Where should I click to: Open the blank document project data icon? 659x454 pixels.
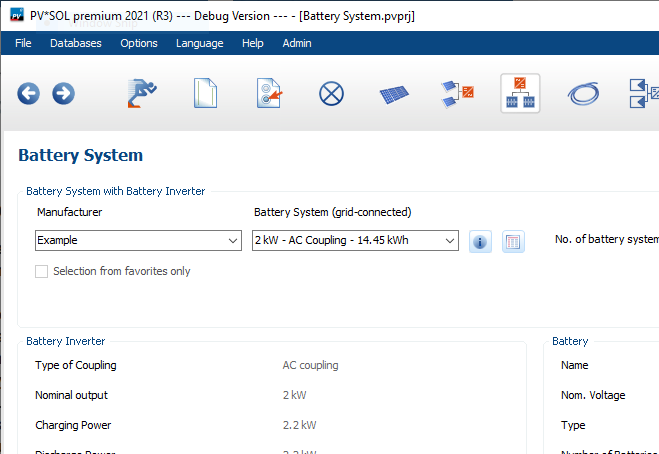[205, 94]
